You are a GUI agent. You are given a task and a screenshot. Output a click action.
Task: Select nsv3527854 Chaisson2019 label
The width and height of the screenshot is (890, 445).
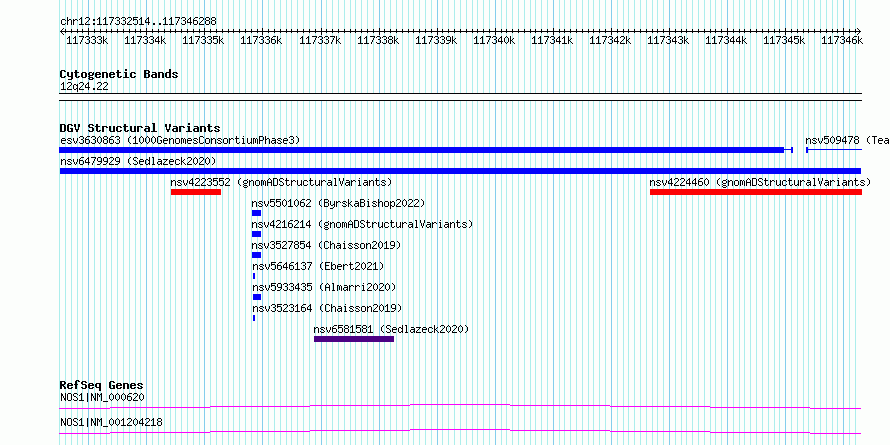(x=326, y=246)
